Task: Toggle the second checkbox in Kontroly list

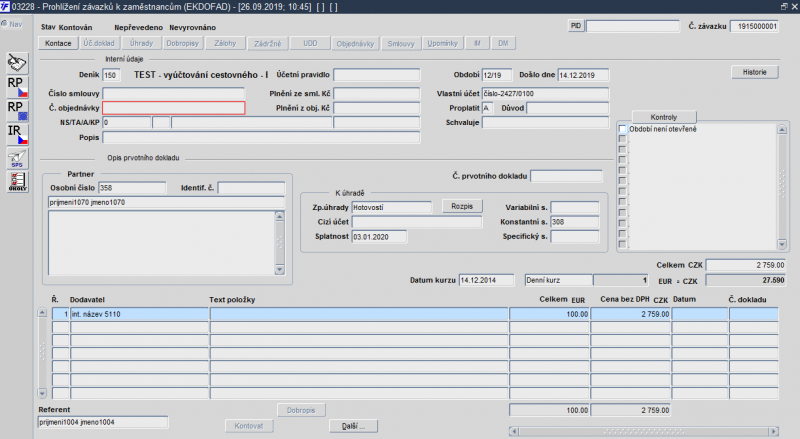Action: tap(622, 139)
